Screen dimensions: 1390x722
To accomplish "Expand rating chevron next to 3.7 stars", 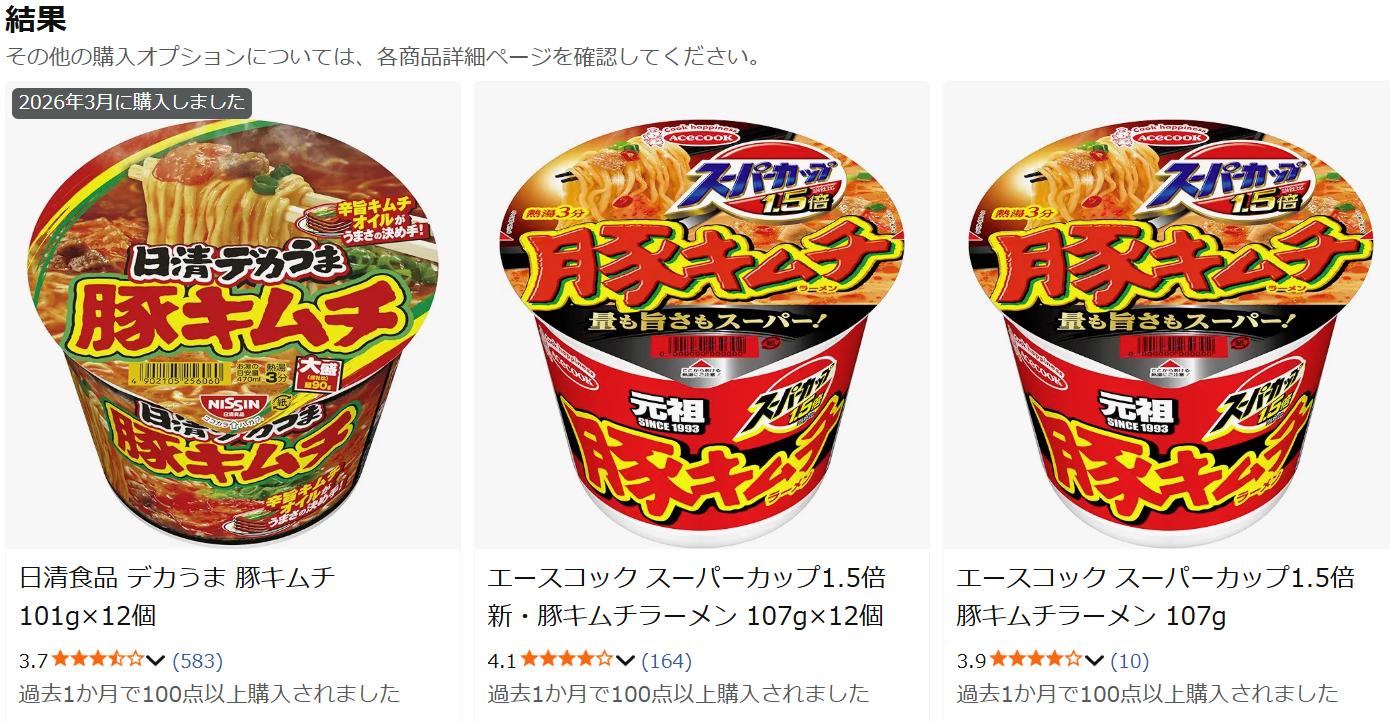I will (x=155, y=660).
